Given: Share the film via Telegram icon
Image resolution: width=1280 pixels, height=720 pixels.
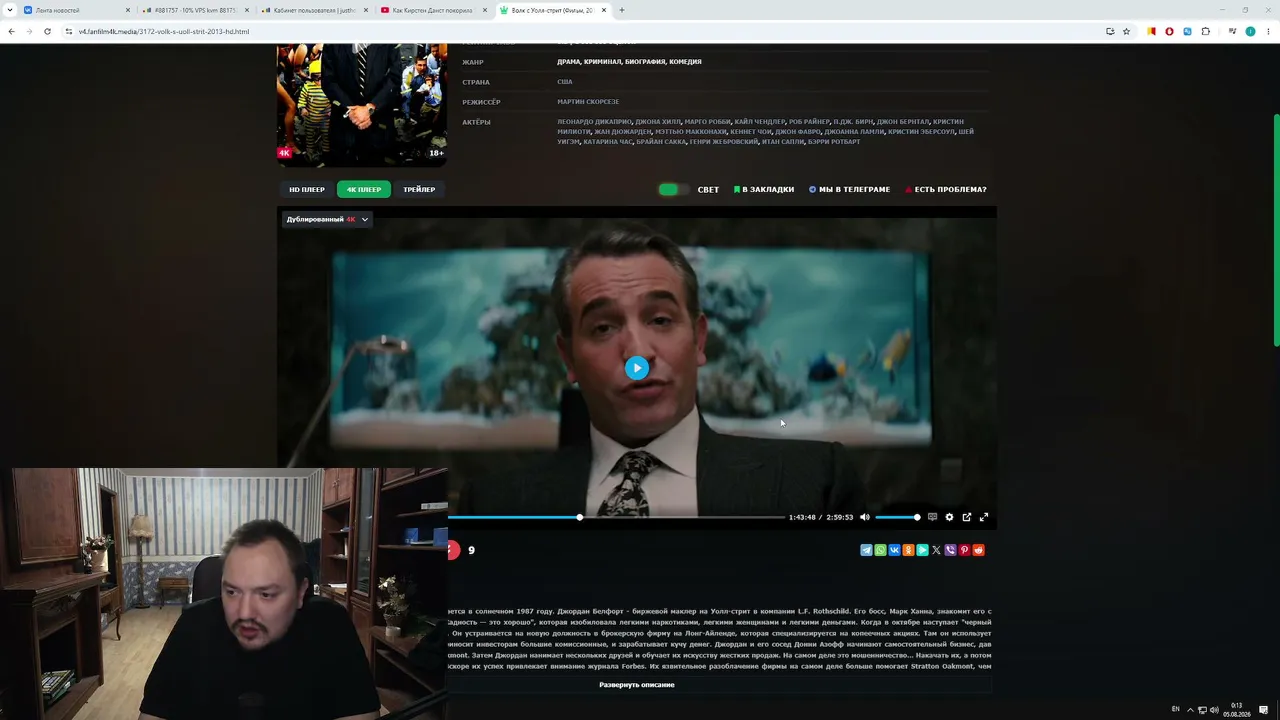Looking at the screenshot, I should (x=866, y=550).
